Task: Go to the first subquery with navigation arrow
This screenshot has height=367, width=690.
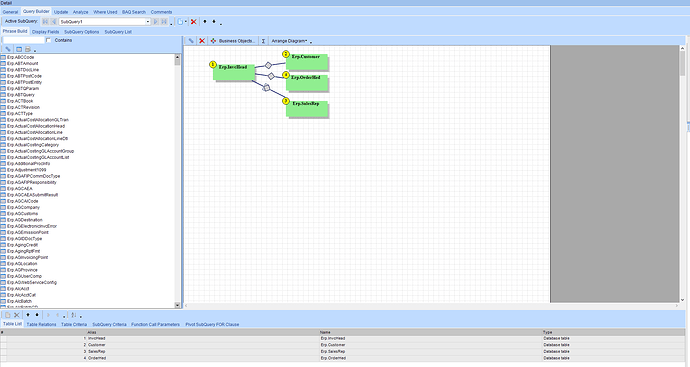Action: click(x=45, y=22)
